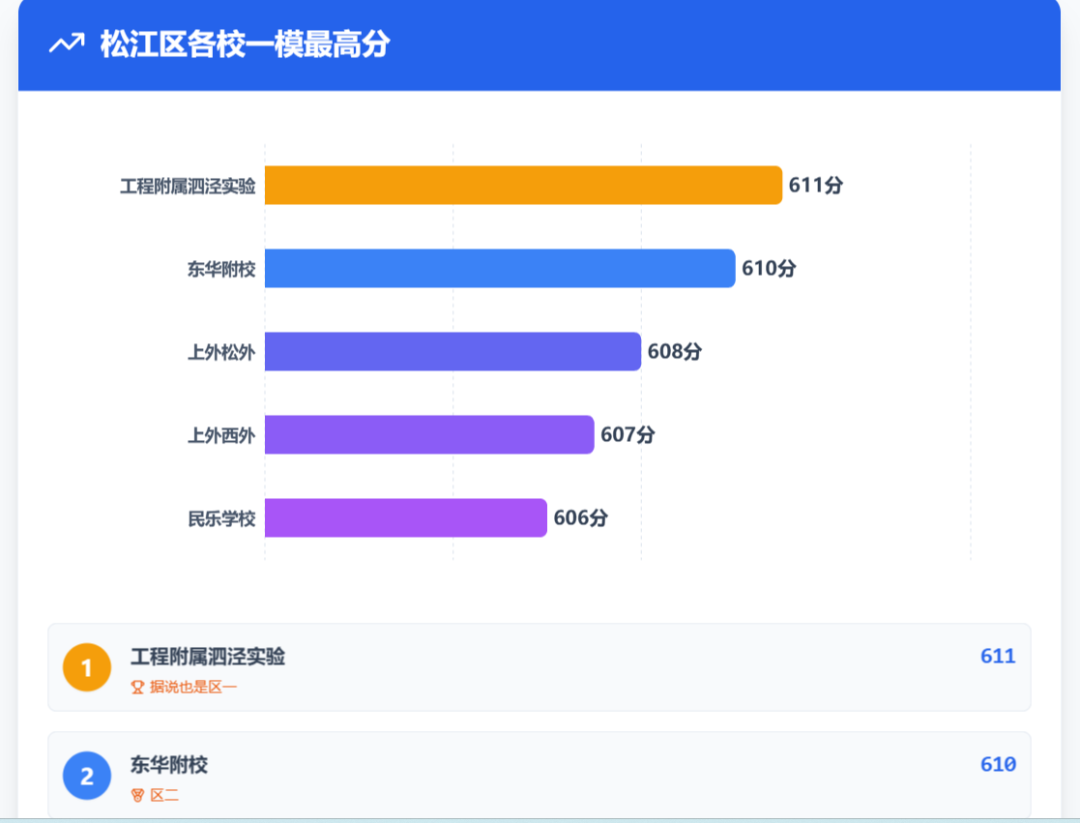Viewport: 1080px width, 823px height.
Task: Click the 610分 value label on chart
Action: tap(768, 268)
